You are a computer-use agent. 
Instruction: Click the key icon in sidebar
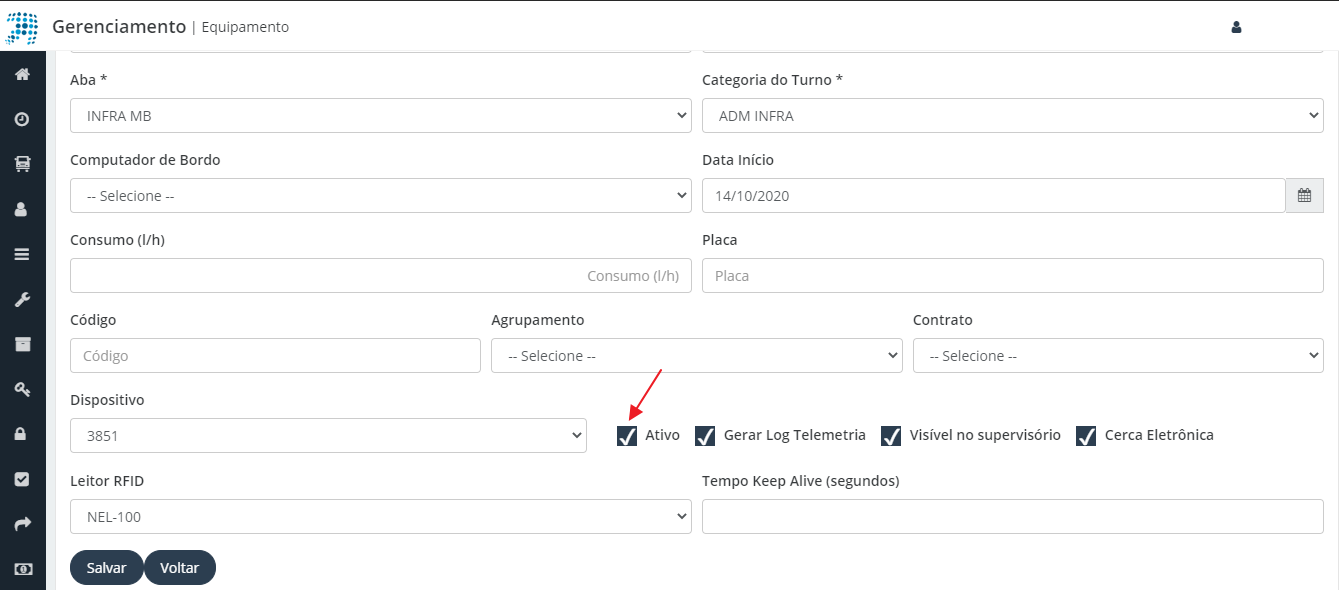point(22,389)
